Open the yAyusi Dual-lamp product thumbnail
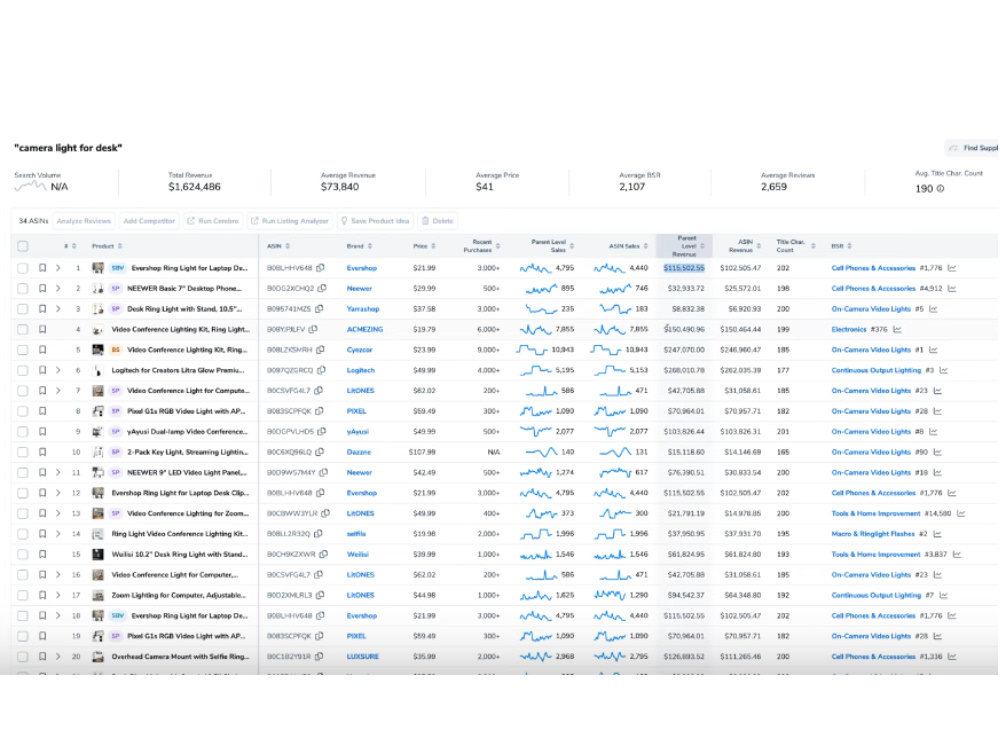 click(x=98, y=432)
